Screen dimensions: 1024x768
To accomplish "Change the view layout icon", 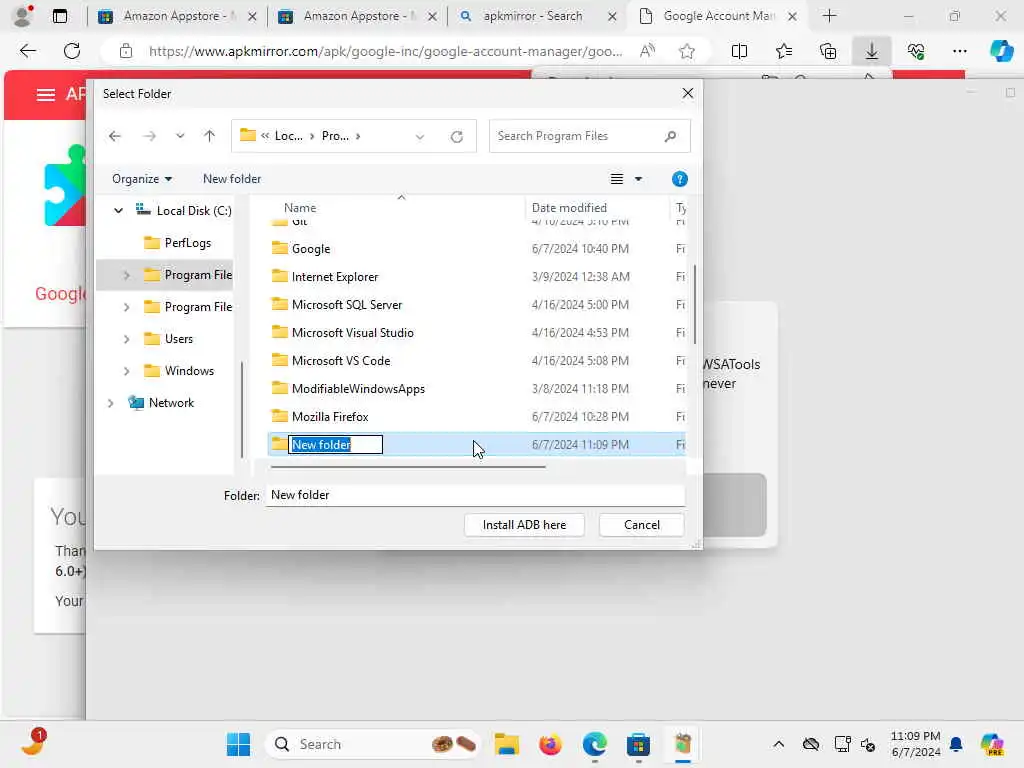I will 616,179.
